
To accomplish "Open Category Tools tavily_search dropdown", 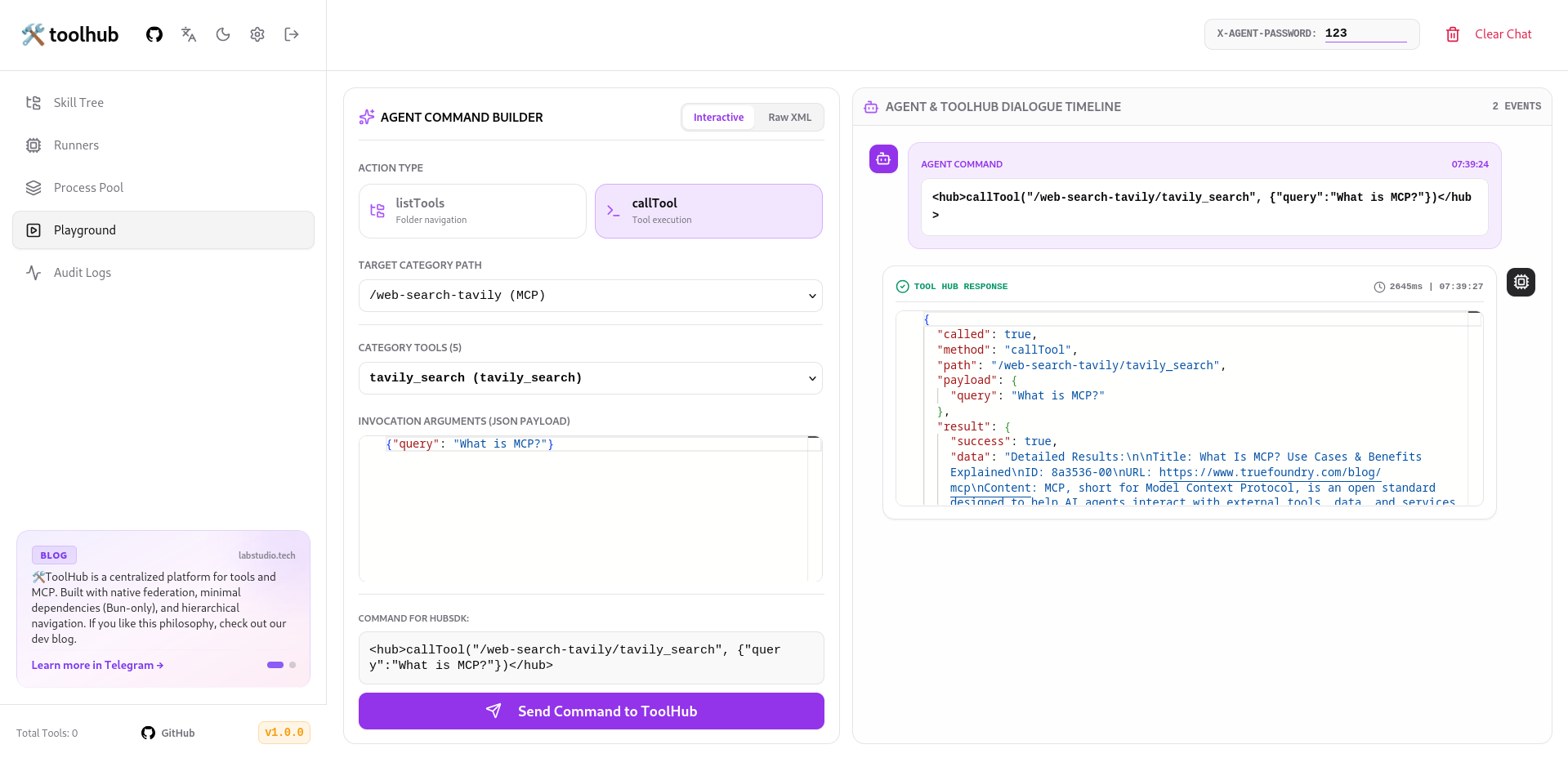I will pos(590,378).
